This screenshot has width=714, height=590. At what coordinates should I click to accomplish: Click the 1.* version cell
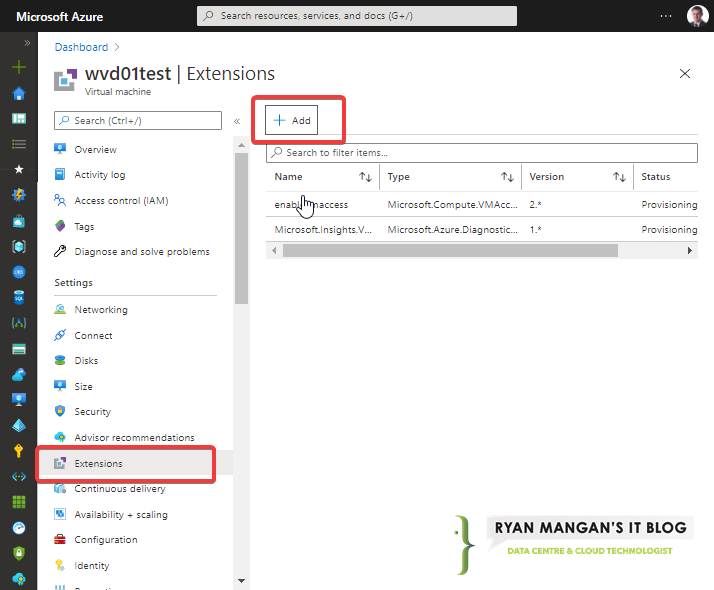[x=535, y=229]
